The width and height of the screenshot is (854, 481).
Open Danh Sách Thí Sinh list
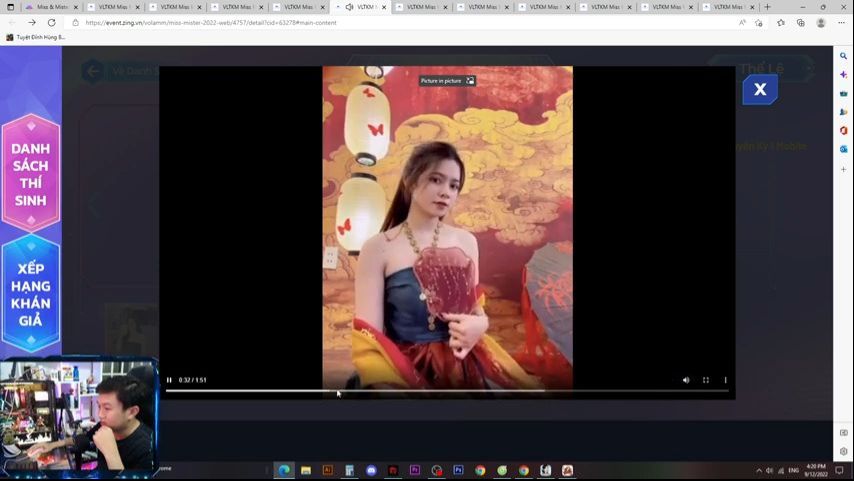point(31,174)
